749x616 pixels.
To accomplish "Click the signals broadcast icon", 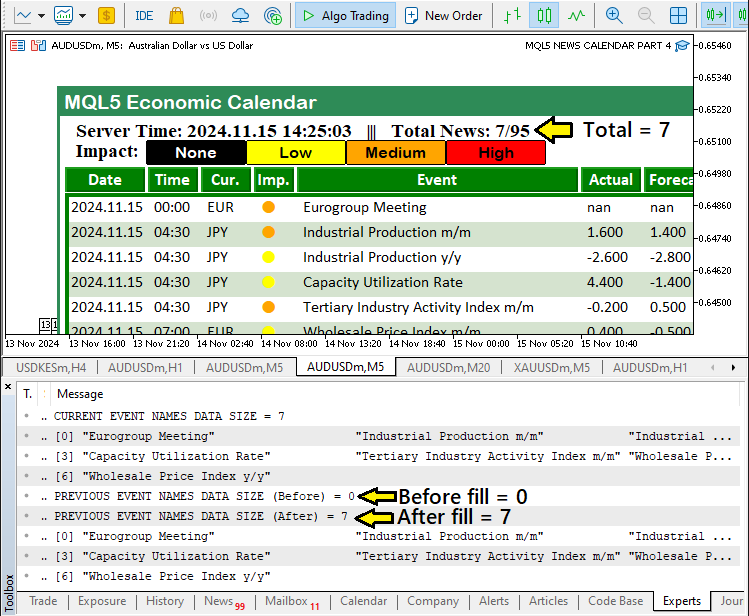I will (208, 16).
